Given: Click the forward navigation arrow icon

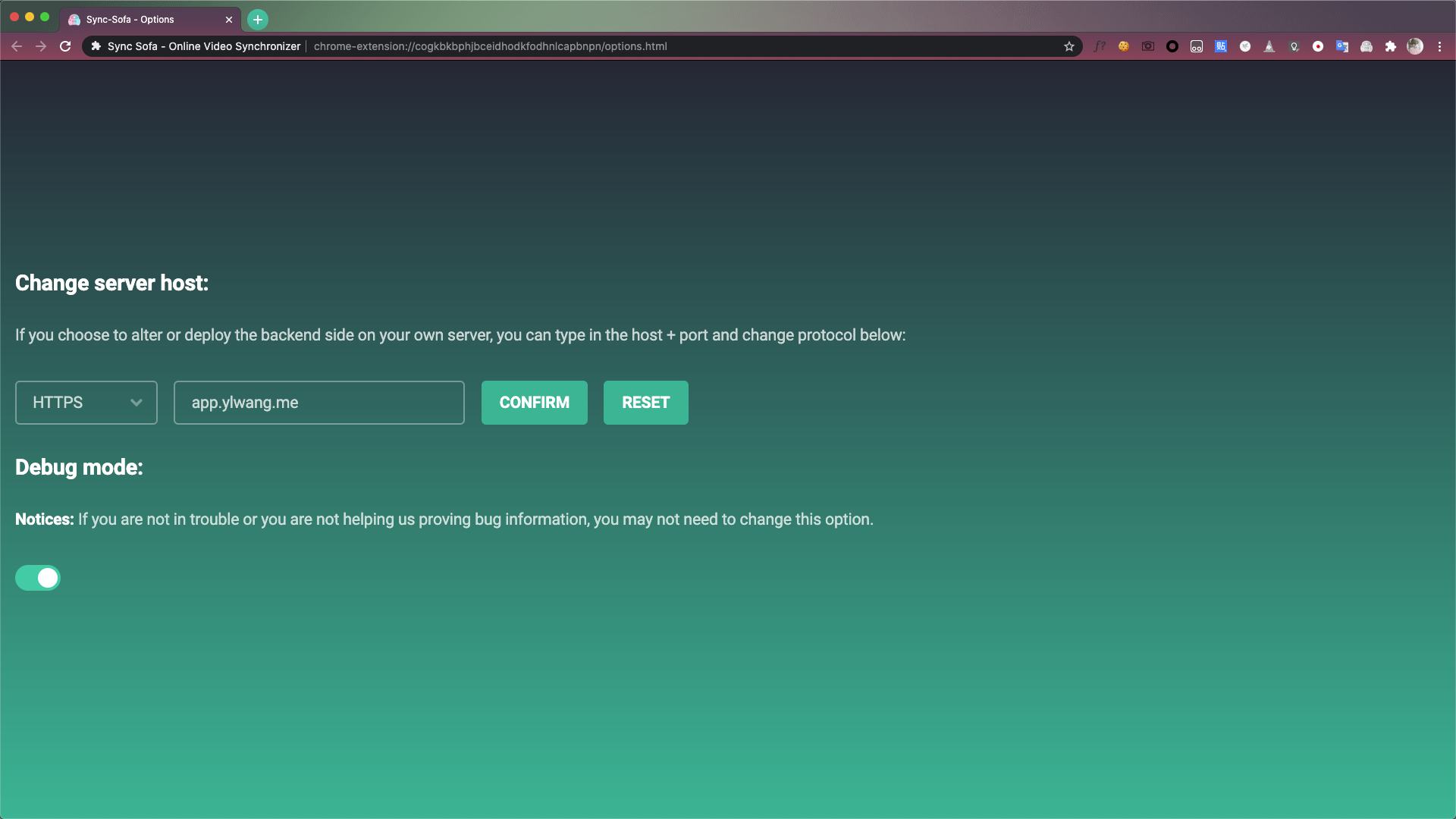Looking at the screenshot, I should tap(40, 46).
